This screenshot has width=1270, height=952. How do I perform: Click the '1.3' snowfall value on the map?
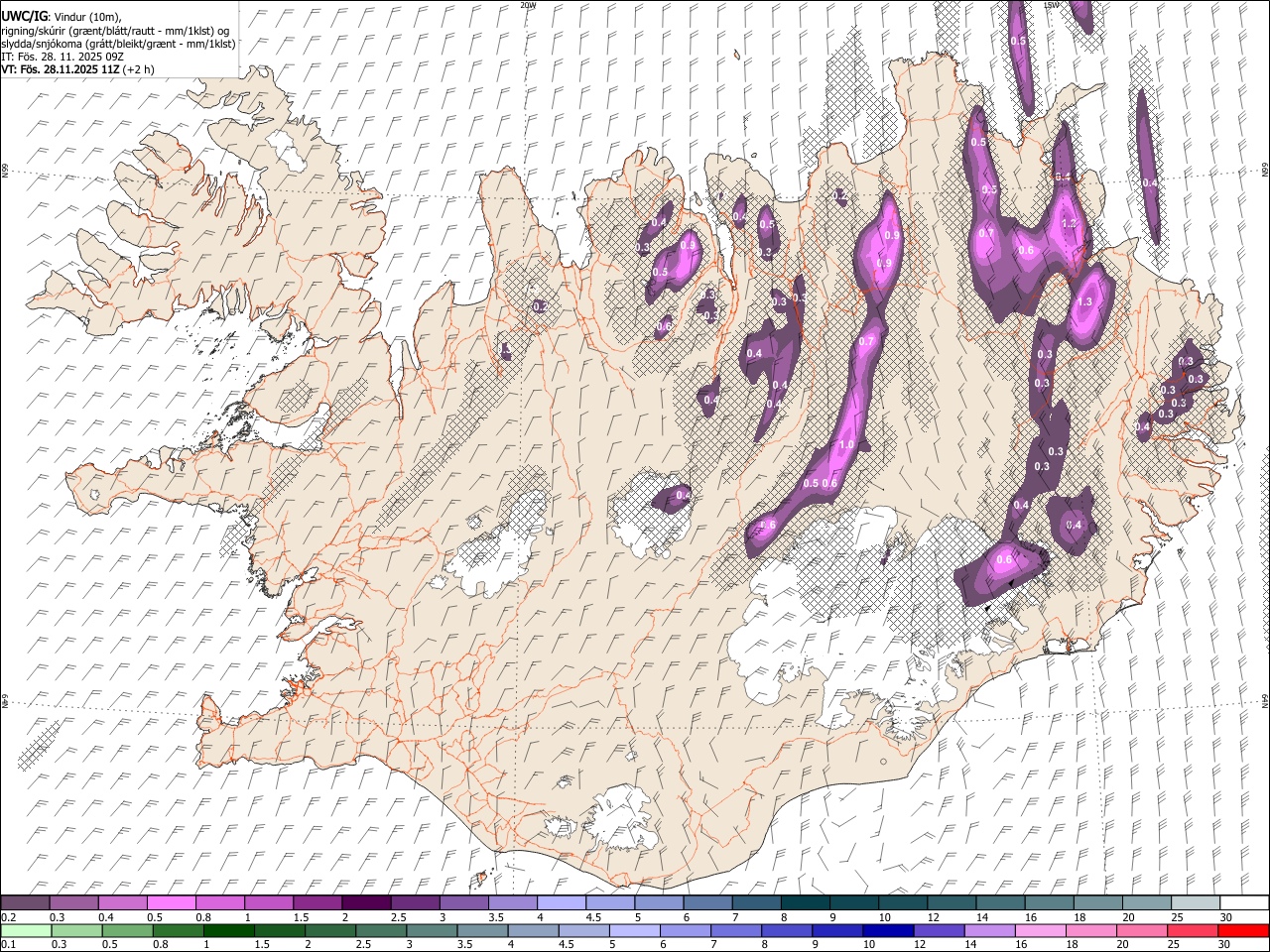1083,302
